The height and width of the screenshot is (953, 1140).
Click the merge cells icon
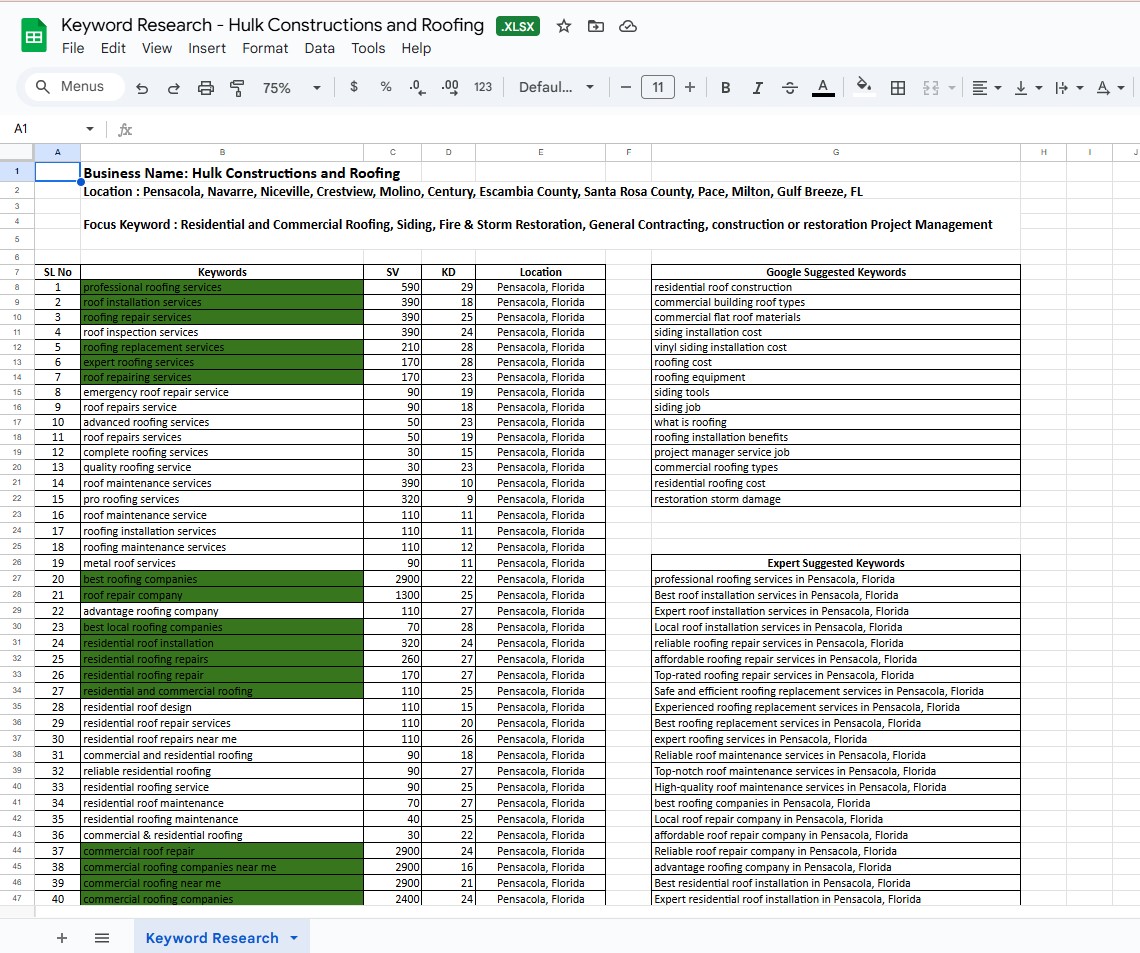pos(931,88)
